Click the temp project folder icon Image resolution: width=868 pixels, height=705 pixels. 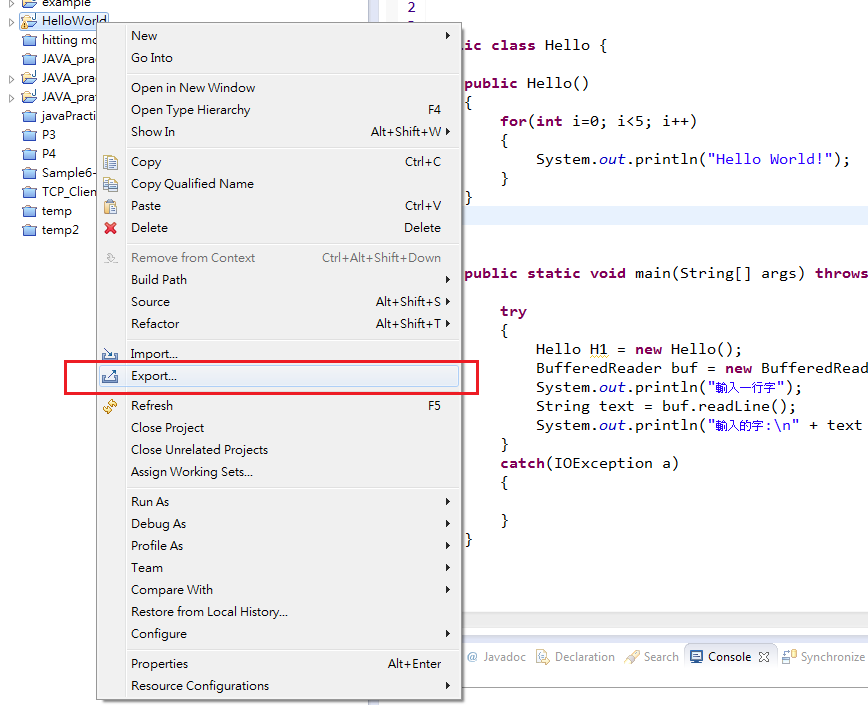(29, 211)
